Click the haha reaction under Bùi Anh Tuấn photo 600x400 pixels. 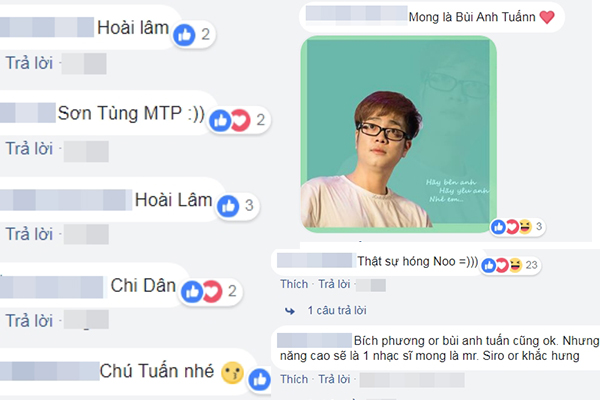tap(526, 227)
